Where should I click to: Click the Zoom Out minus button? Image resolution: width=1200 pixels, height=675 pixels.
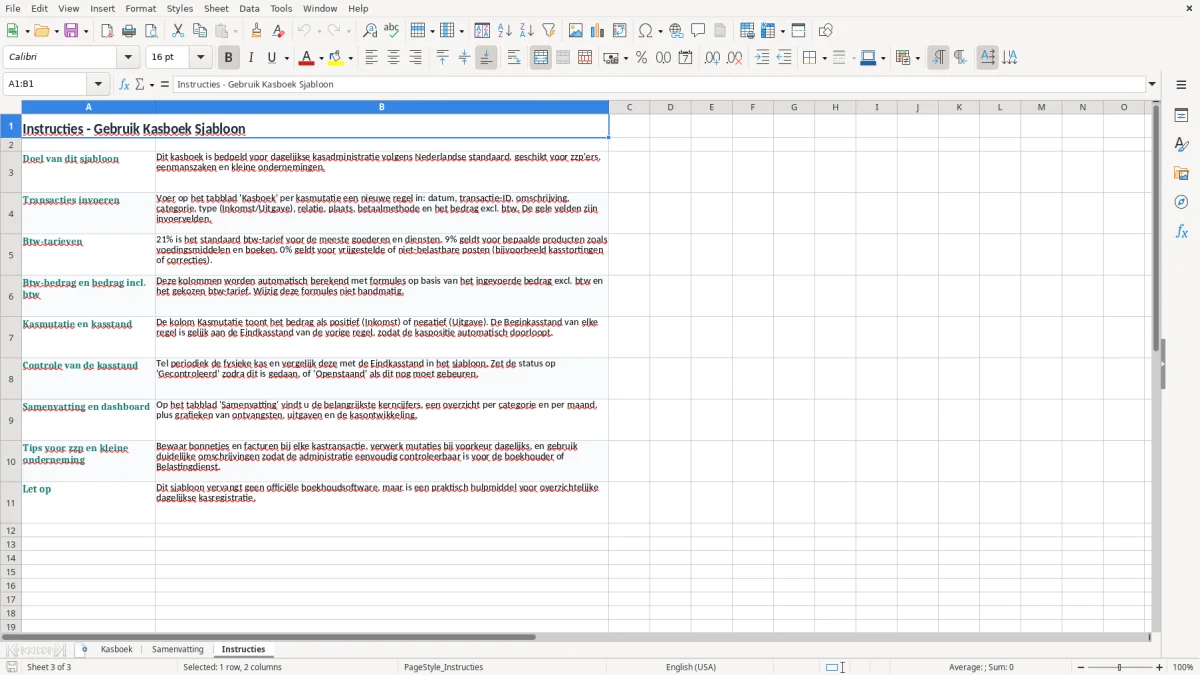click(1081, 667)
